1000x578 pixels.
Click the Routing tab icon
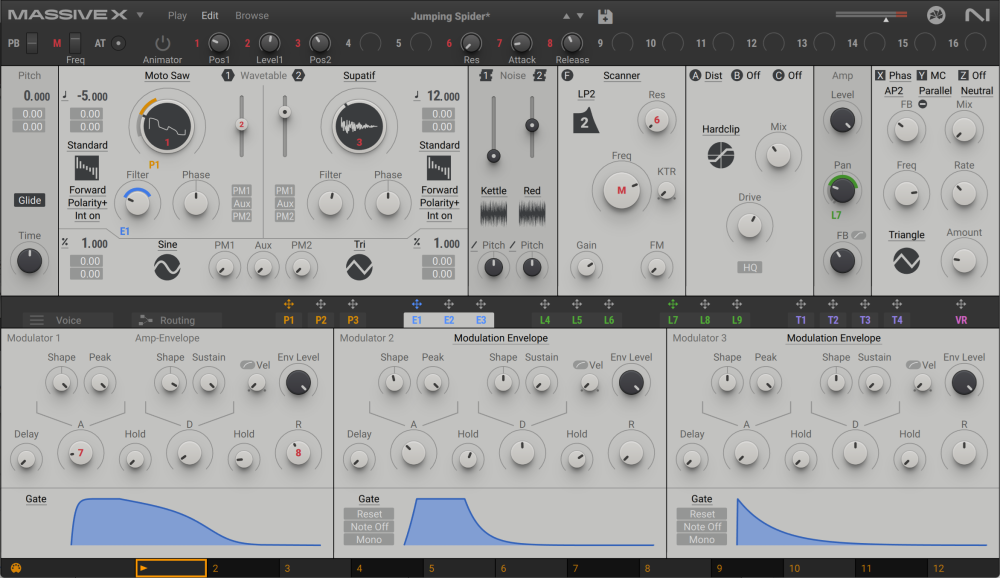[146, 320]
